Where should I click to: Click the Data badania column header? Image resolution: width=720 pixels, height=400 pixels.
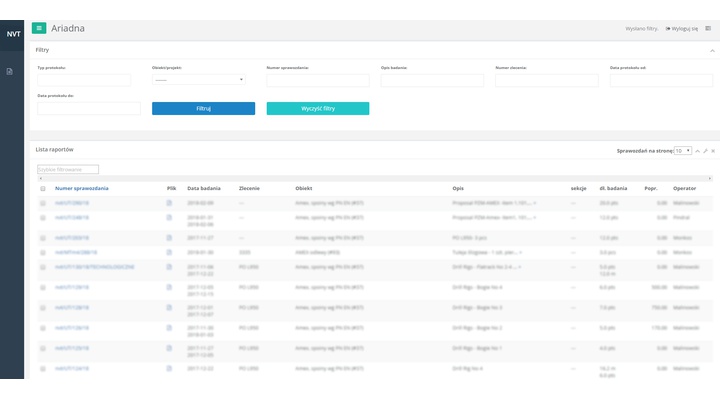[x=204, y=188]
